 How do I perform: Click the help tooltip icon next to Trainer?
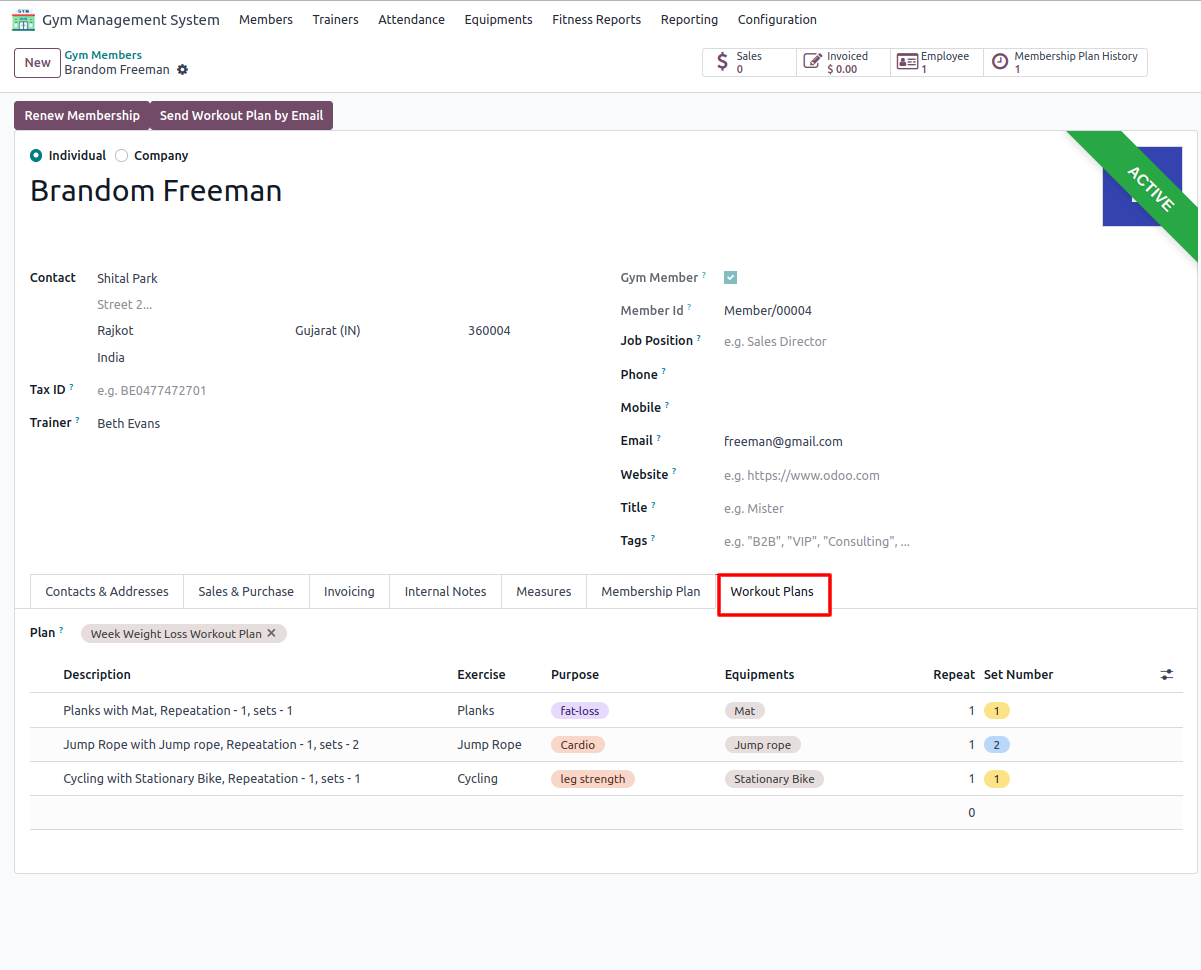(x=78, y=421)
